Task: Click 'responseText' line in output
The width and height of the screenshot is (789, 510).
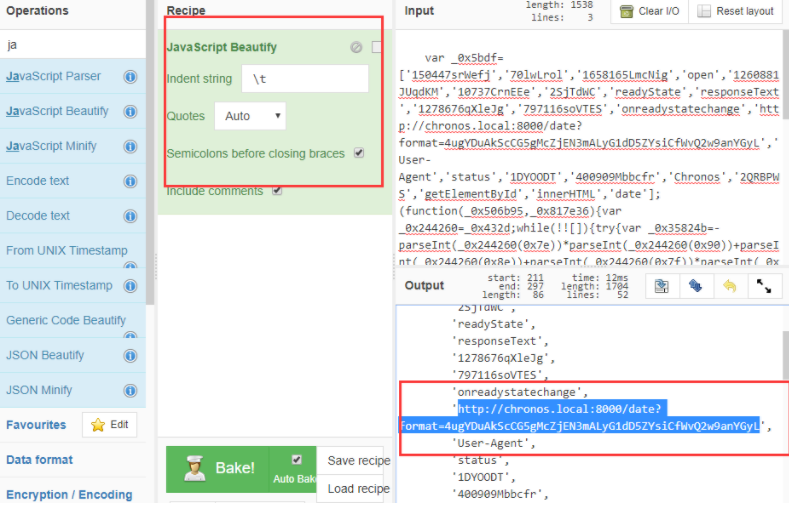Action: pyautogui.click(x=501, y=341)
